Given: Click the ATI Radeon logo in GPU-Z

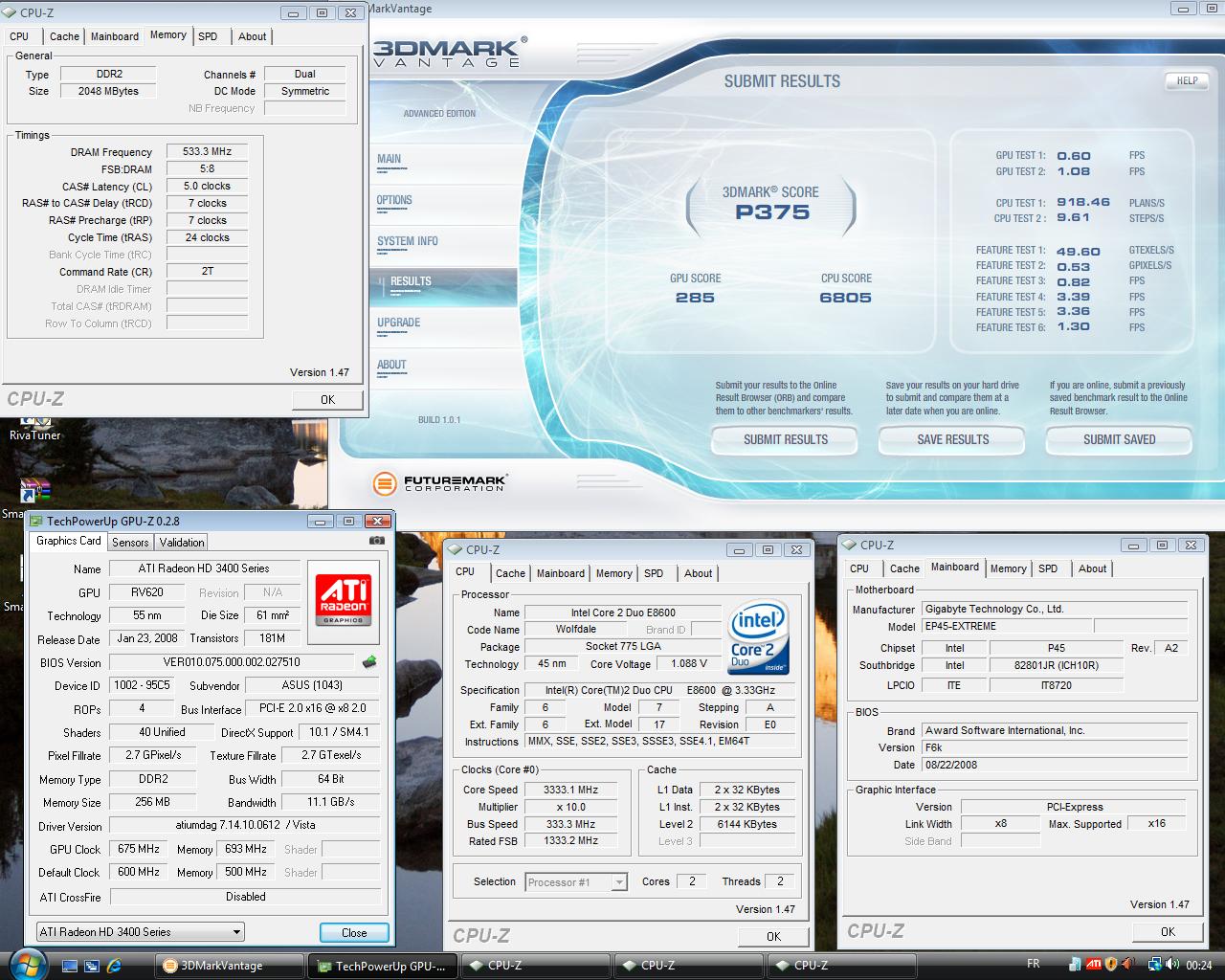Looking at the screenshot, I should 344,600.
